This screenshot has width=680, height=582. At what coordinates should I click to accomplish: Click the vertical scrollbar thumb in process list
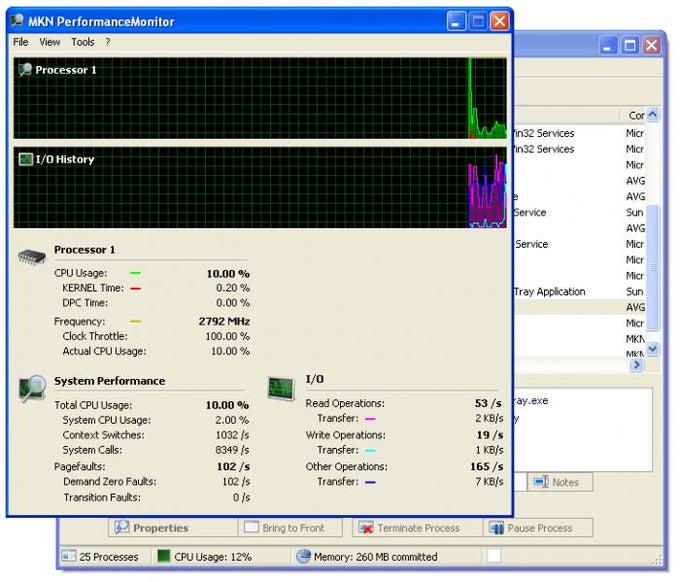pos(653,268)
